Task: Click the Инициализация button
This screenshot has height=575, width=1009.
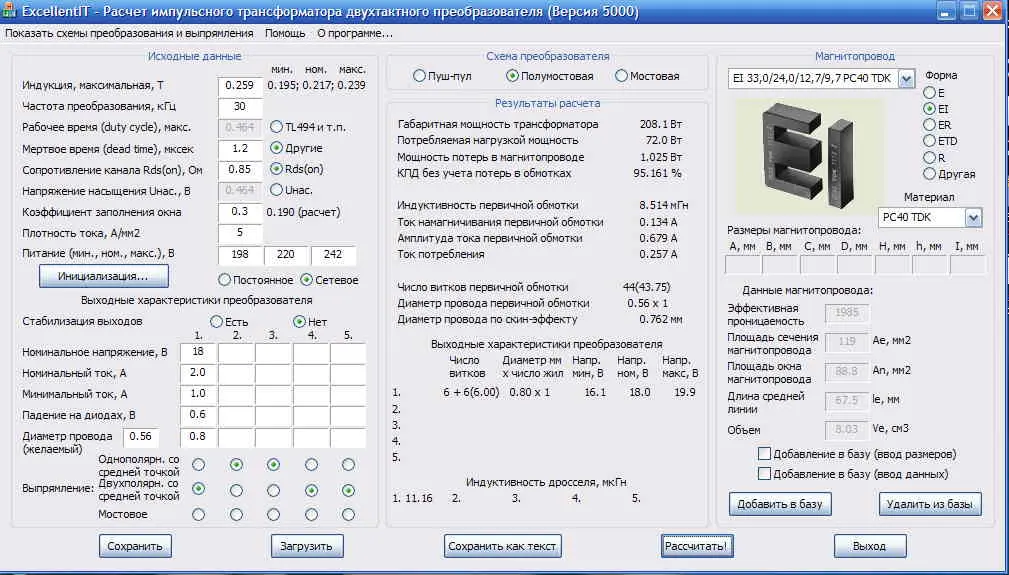Action: coord(103,275)
